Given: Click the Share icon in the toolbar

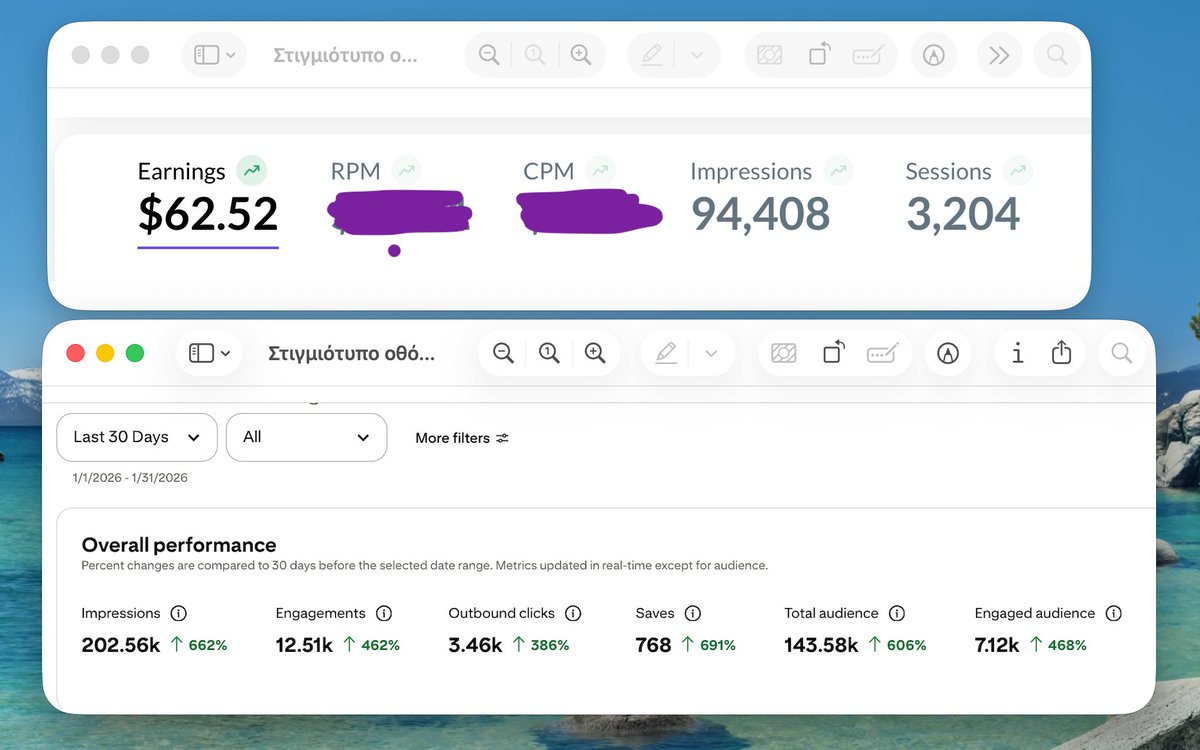Looking at the screenshot, I should (x=1061, y=353).
